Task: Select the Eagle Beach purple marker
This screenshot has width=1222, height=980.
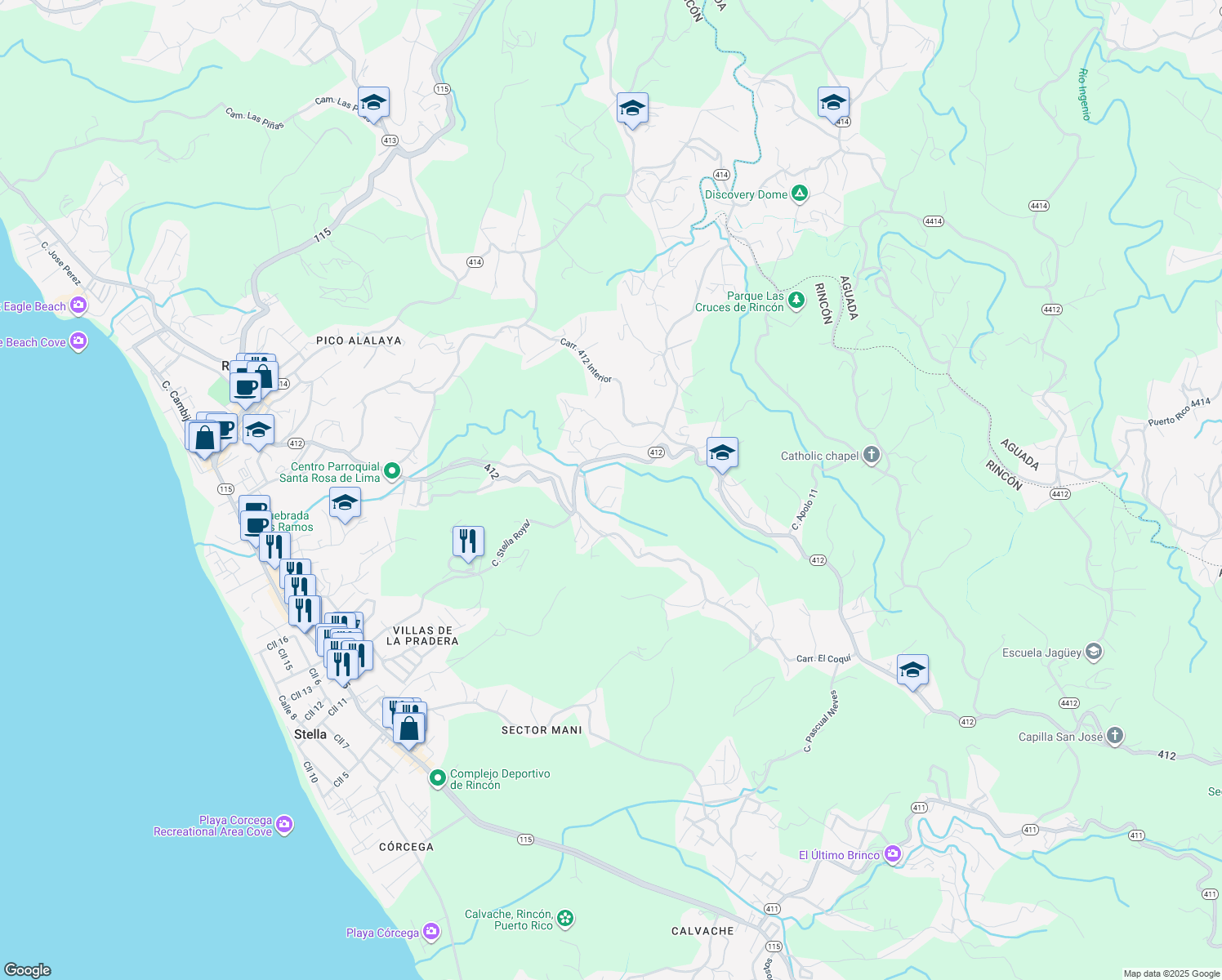Action: tap(78, 306)
